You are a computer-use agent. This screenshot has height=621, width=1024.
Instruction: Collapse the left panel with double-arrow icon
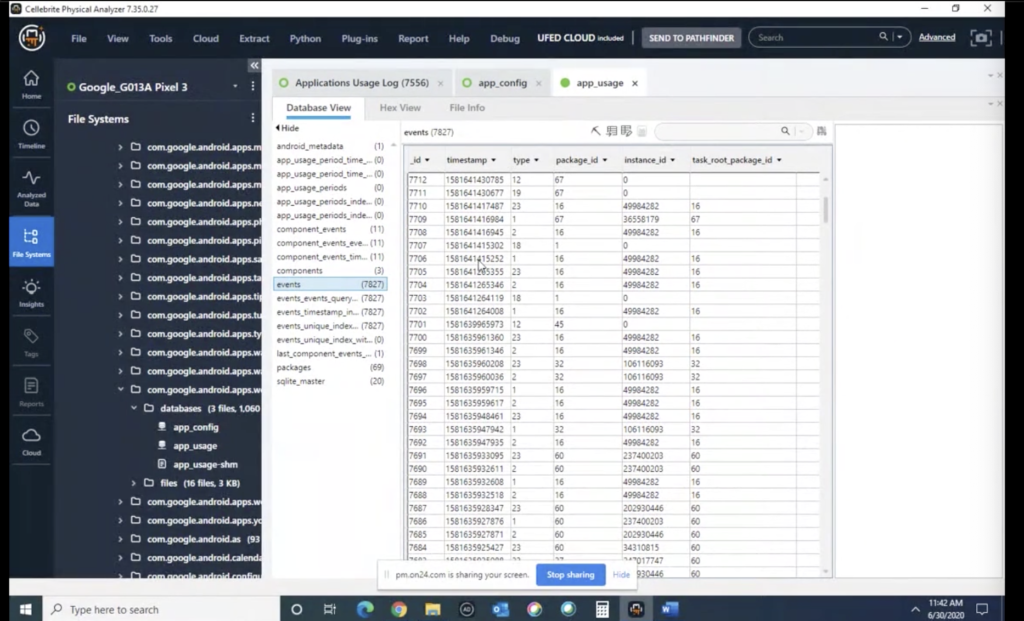click(x=254, y=65)
